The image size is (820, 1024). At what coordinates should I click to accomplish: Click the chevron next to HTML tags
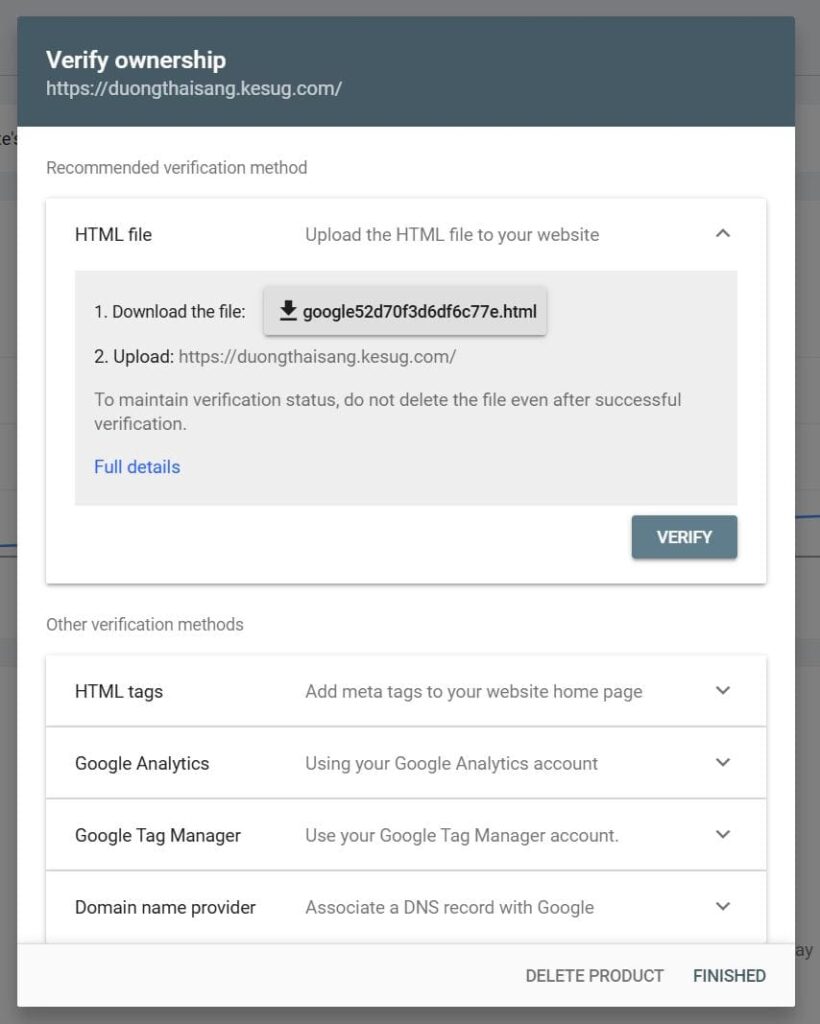click(x=722, y=690)
